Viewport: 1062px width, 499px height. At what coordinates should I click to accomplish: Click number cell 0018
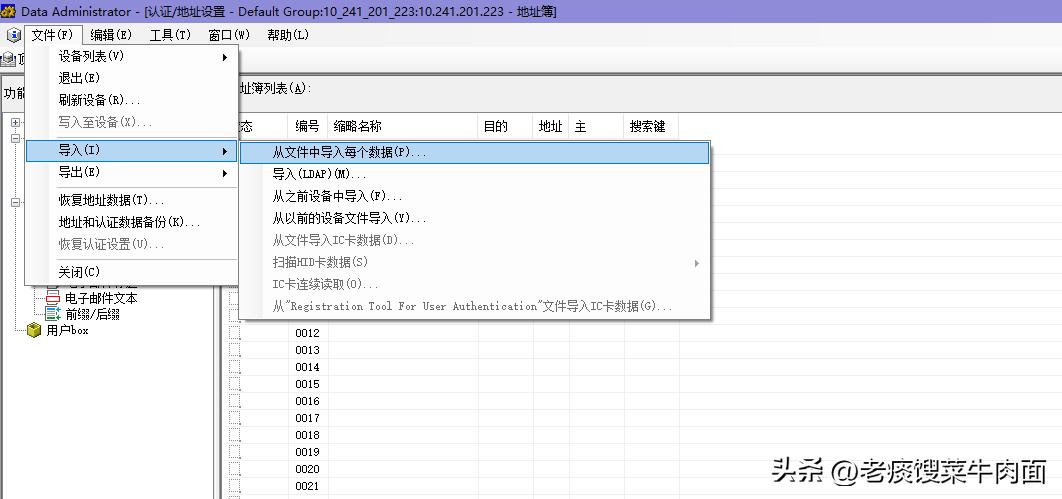pos(308,435)
